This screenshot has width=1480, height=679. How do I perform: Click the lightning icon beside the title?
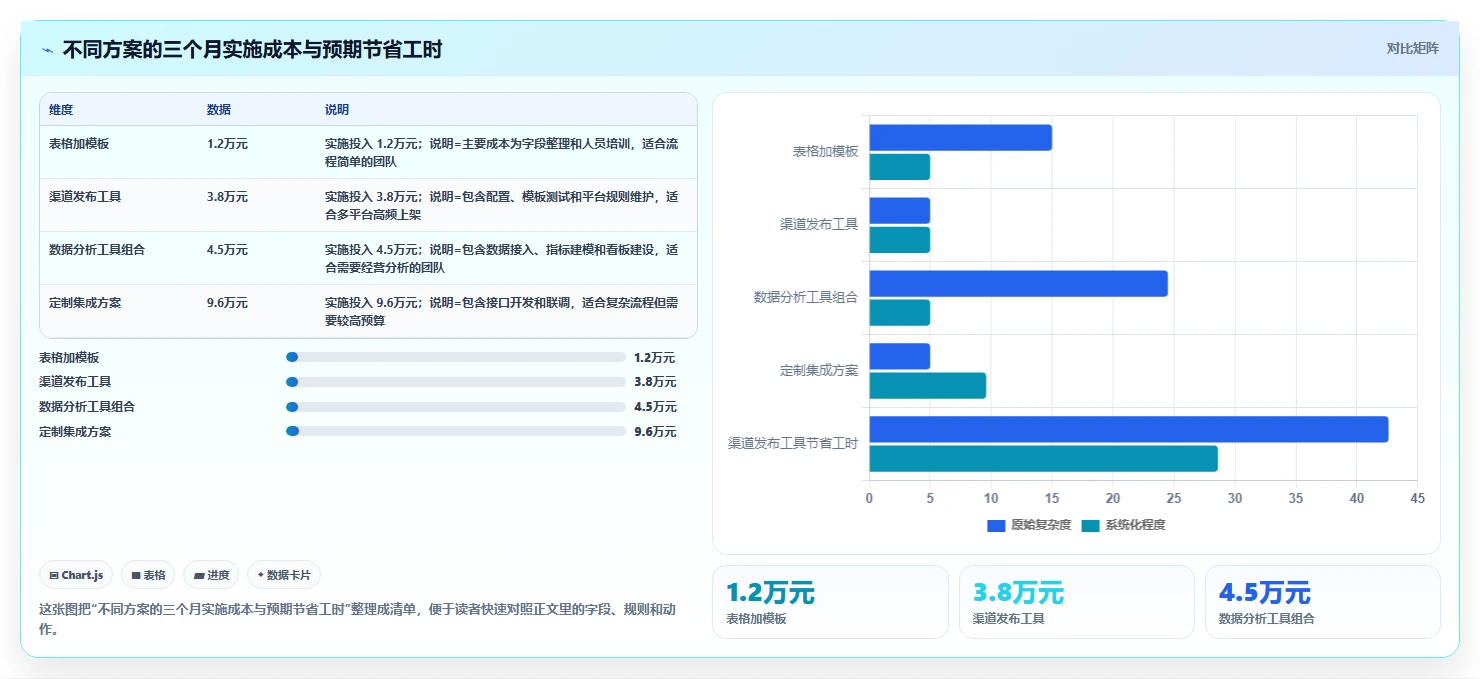coord(47,50)
